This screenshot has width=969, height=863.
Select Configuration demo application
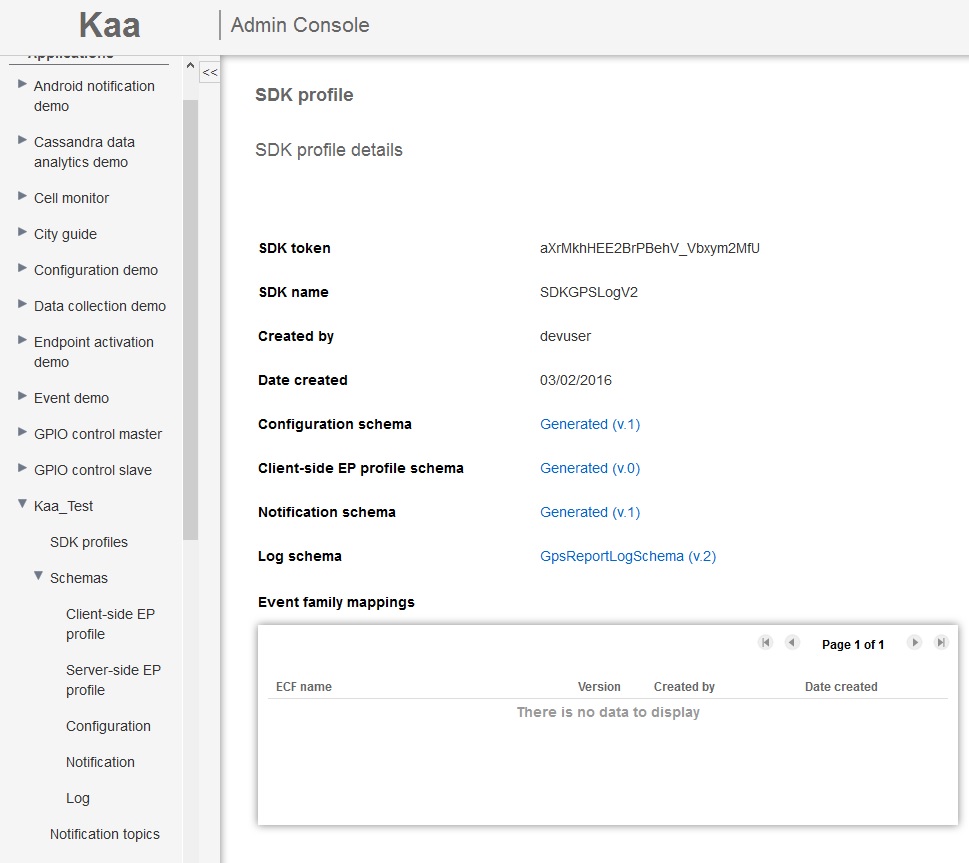click(x=96, y=270)
